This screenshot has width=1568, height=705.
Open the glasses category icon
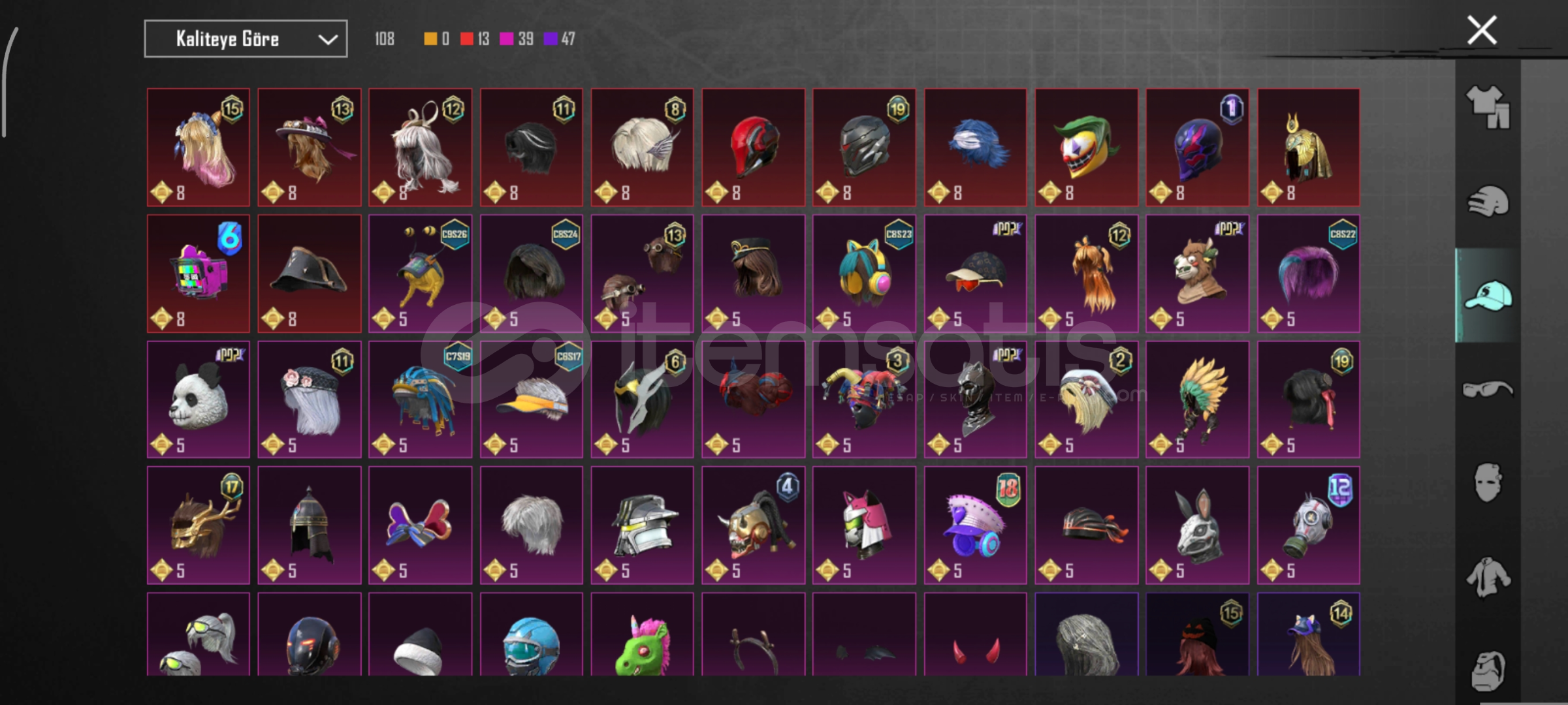coord(1488,390)
